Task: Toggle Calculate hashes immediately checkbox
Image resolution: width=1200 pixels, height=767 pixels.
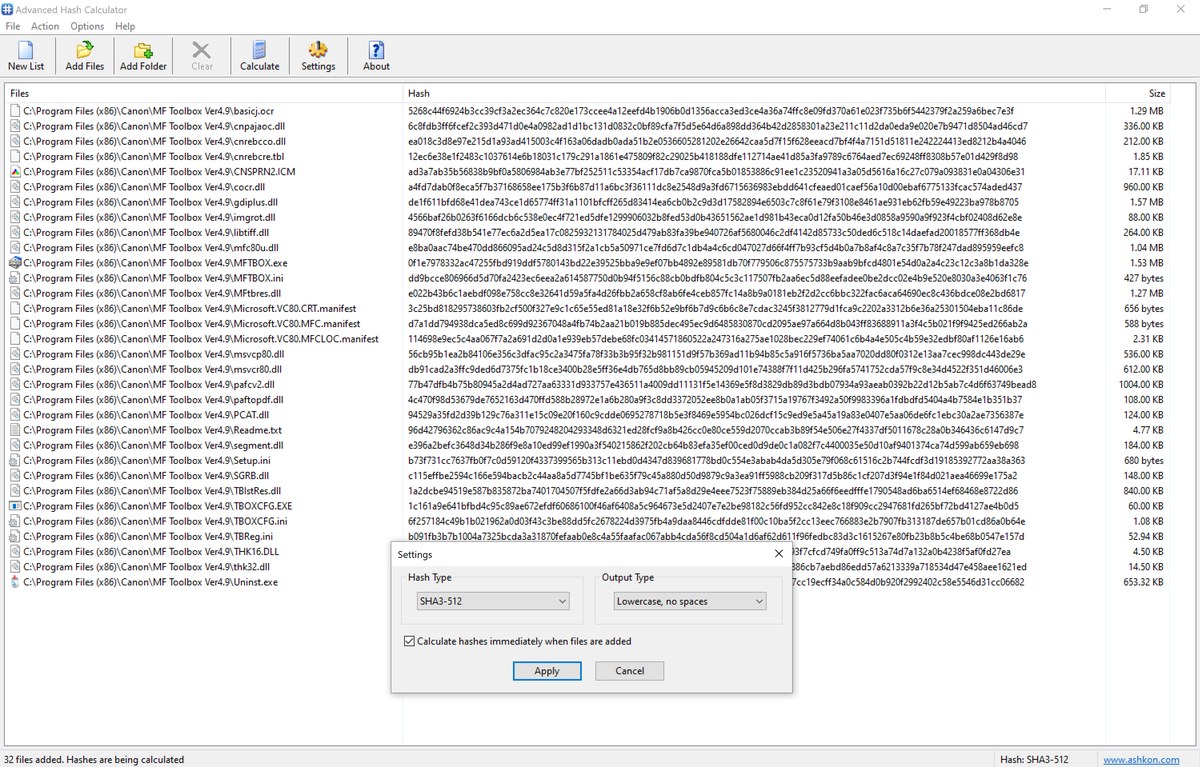Action: click(x=409, y=641)
